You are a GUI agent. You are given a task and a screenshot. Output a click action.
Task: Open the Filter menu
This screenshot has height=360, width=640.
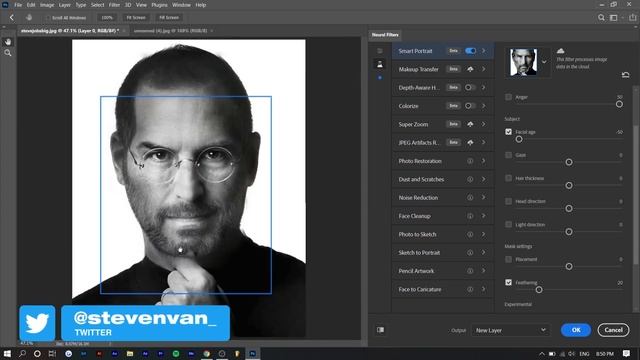[x=114, y=5]
